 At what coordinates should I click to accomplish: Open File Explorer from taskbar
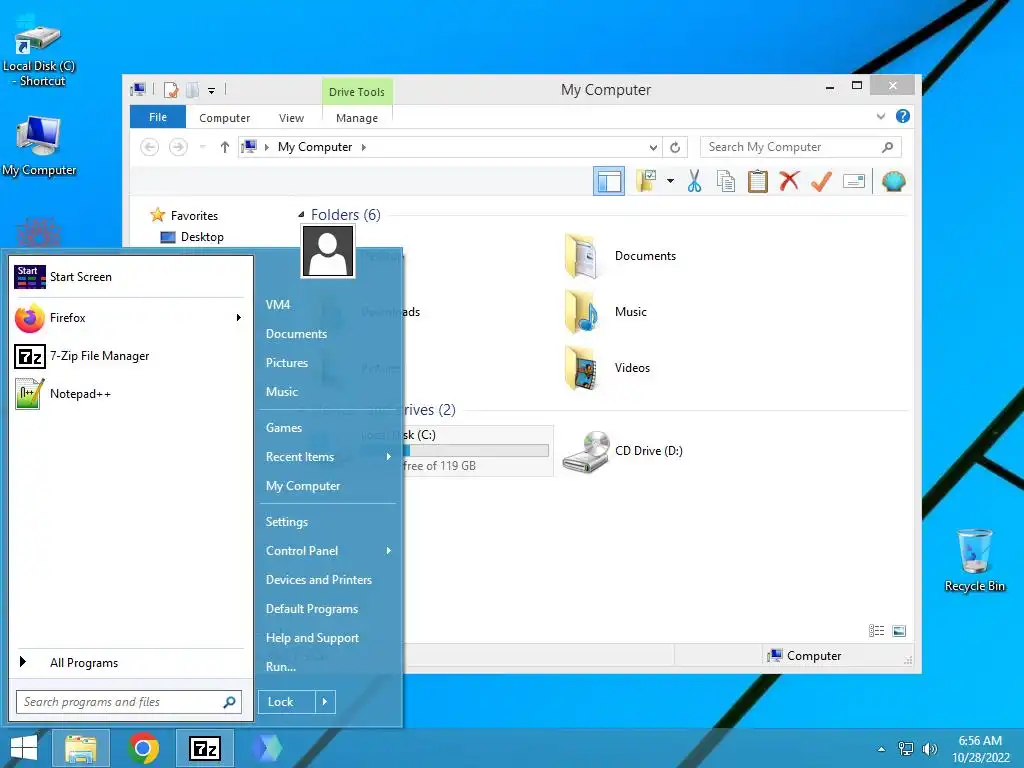80,748
